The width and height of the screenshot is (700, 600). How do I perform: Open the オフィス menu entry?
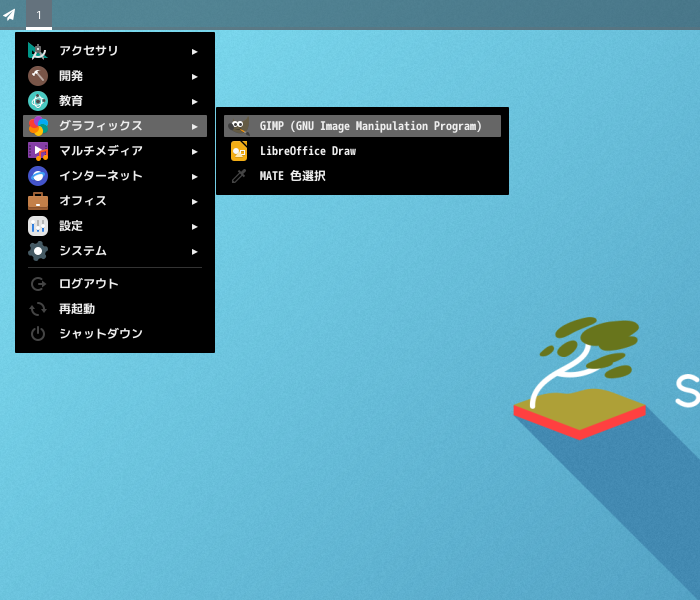point(115,201)
